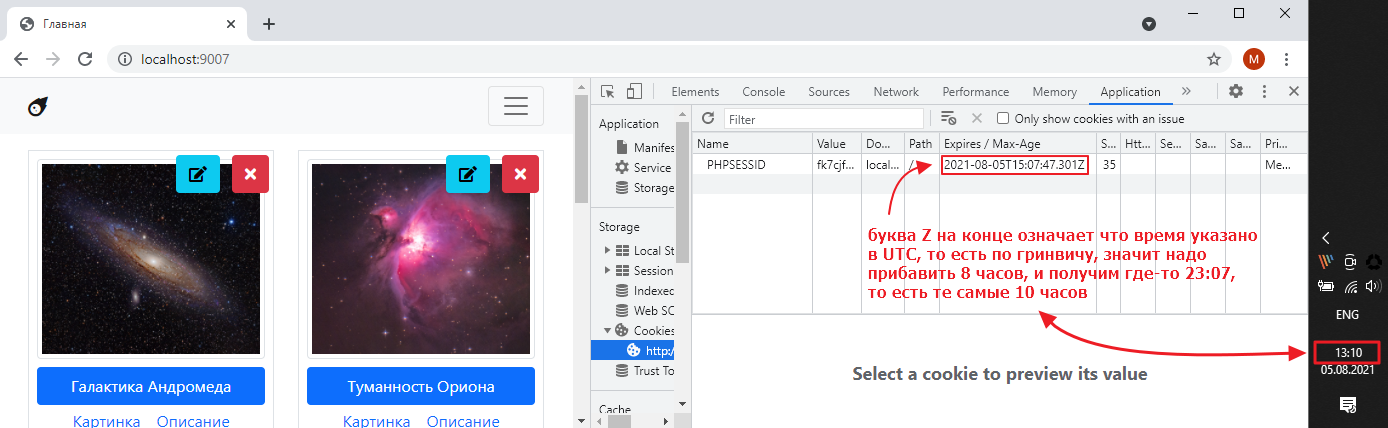Expand the Session Storage tree node
Viewport: 1388px width, 428px height.
(x=606, y=271)
